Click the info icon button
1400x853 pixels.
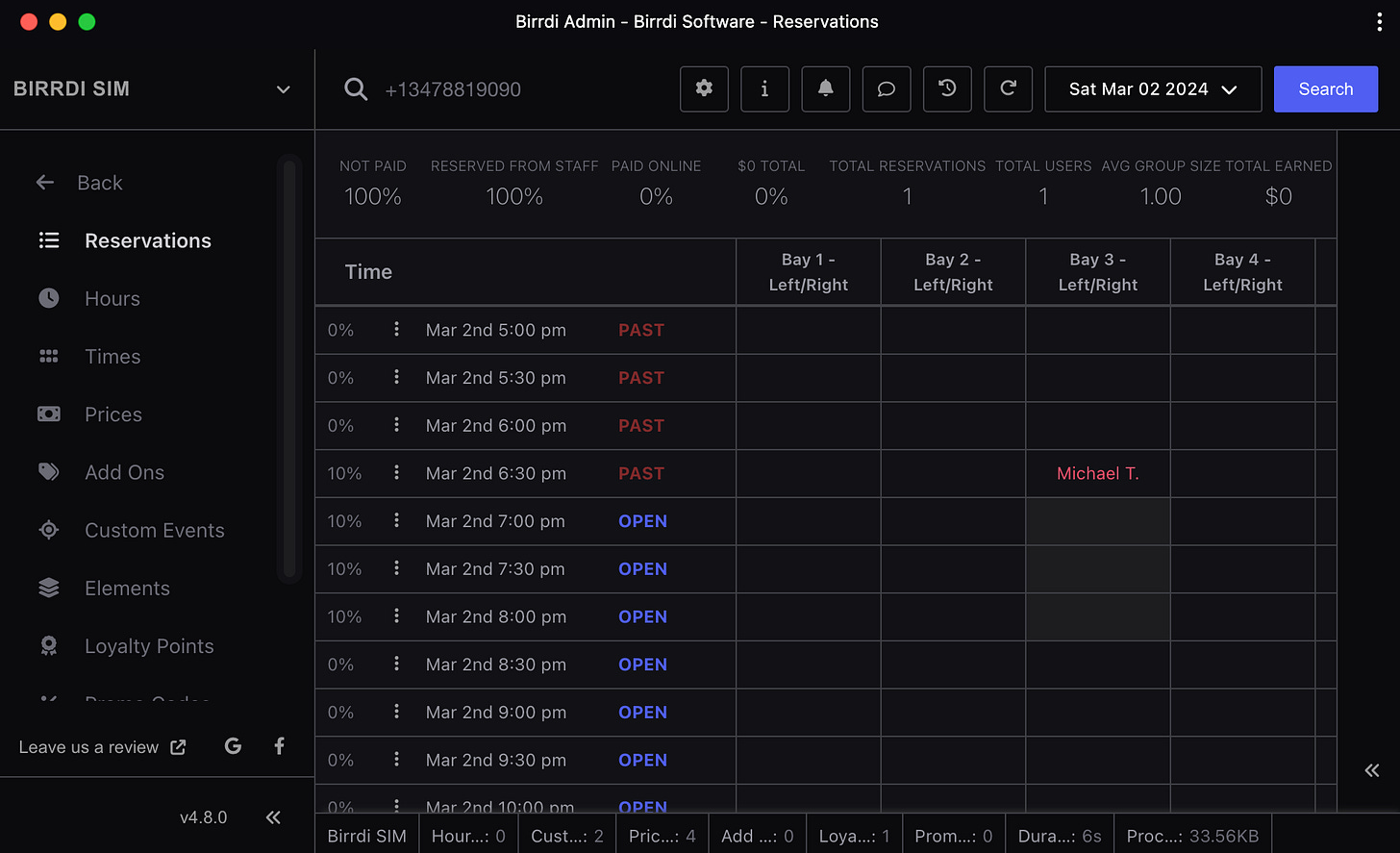(764, 89)
